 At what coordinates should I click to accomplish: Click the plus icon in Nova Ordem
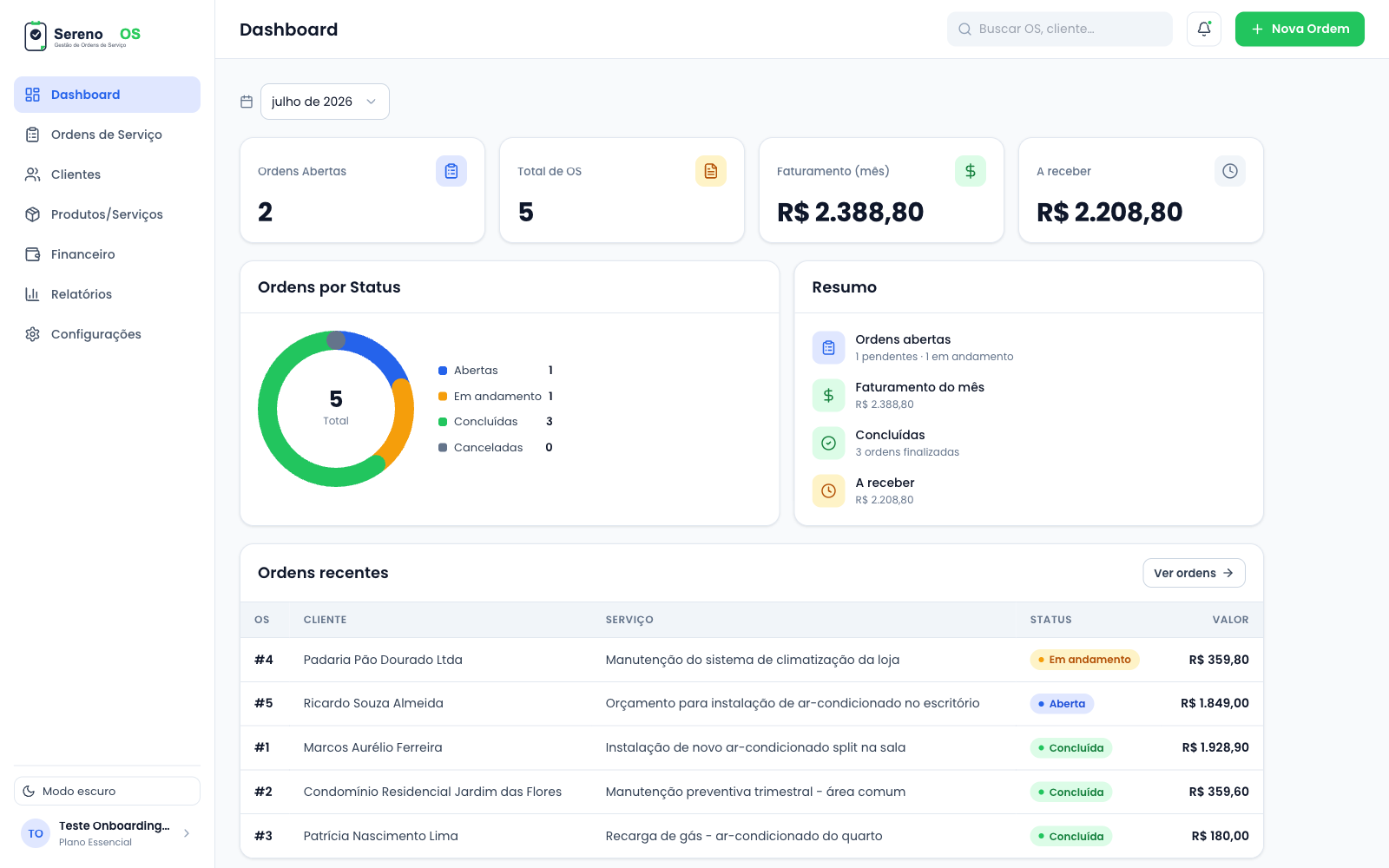coord(1257,29)
